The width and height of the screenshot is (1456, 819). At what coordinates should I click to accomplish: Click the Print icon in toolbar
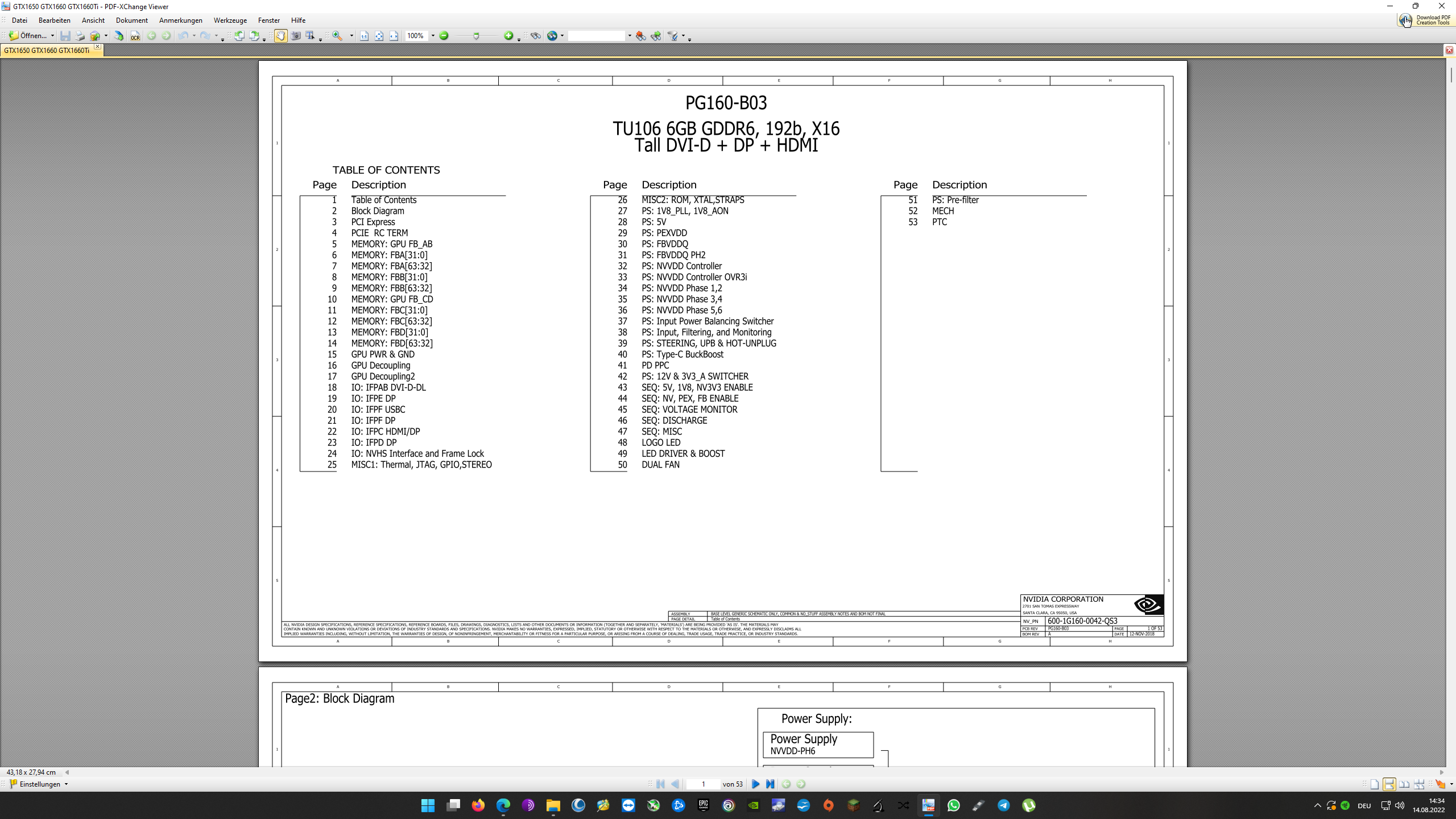pos(80,36)
